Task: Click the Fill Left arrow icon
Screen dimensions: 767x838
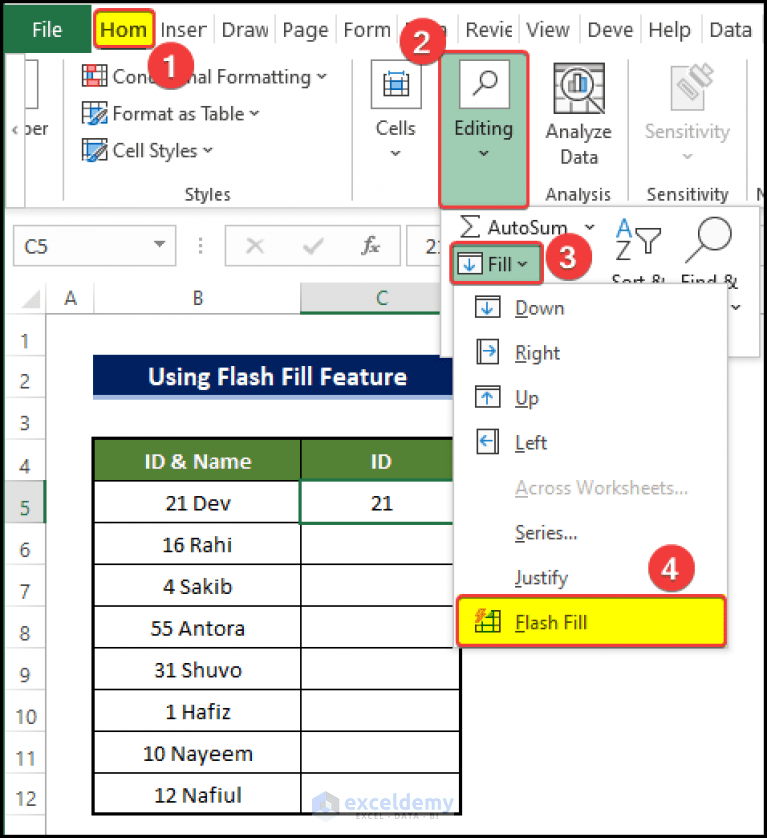Action: coord(487,442)
